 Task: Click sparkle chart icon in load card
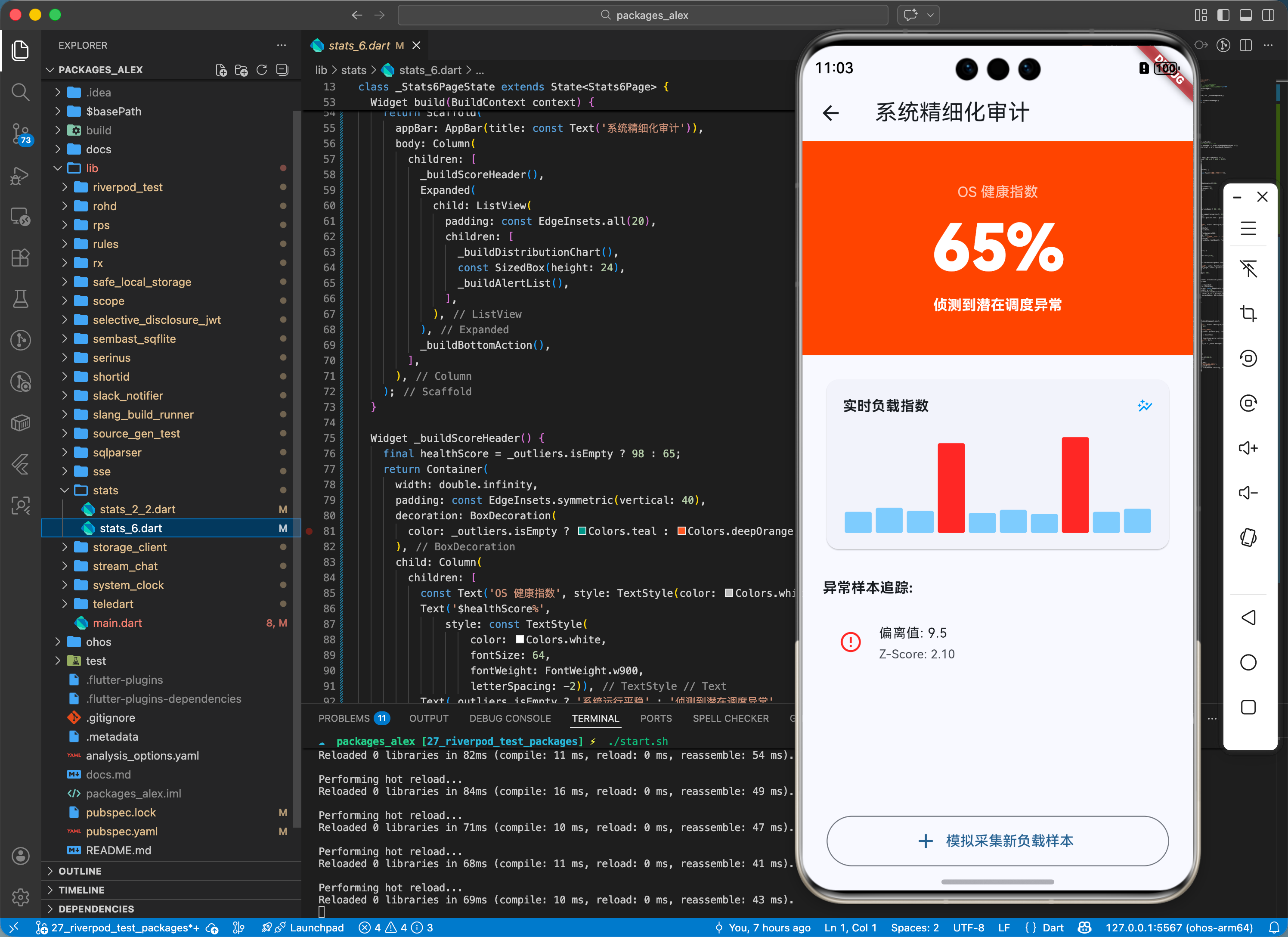click(x=1144, y=406)
